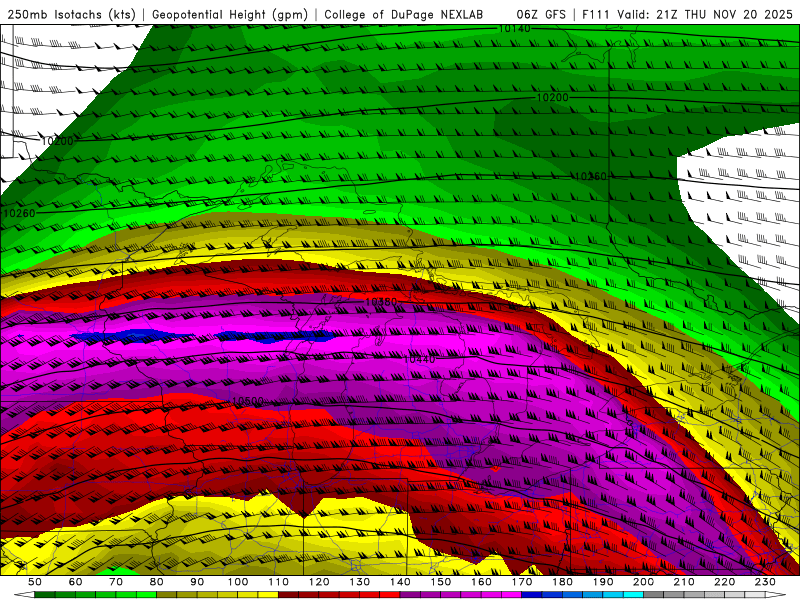Click the 120 value on the color scale
Image resolution: width=800 pixels, height=600 pixels.
coord(319,582)
